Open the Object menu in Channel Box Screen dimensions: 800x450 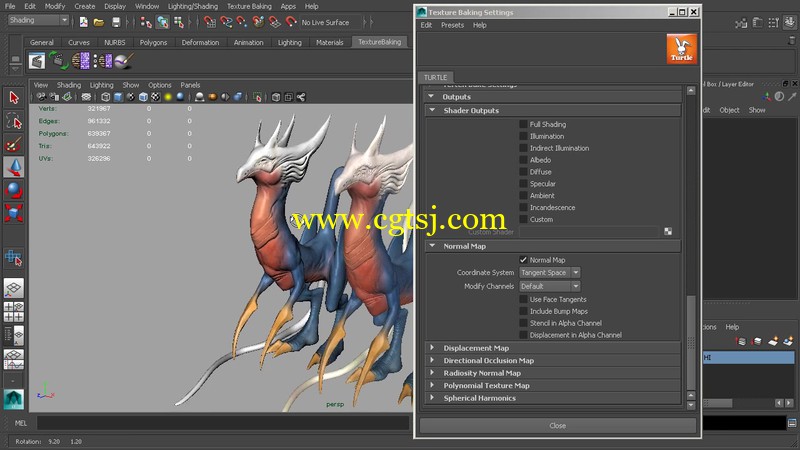729,110
